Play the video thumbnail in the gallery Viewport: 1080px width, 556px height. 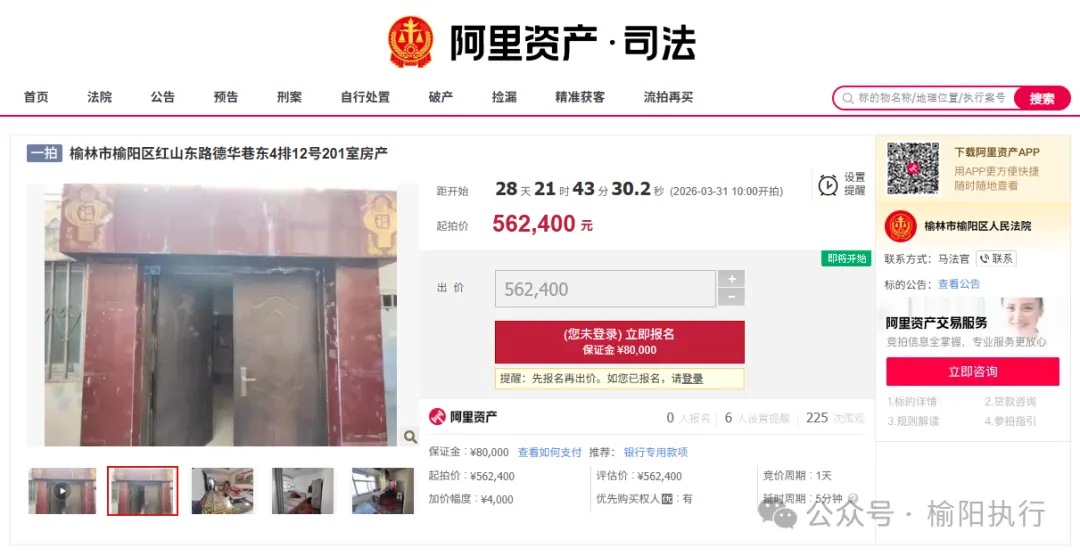62,491
